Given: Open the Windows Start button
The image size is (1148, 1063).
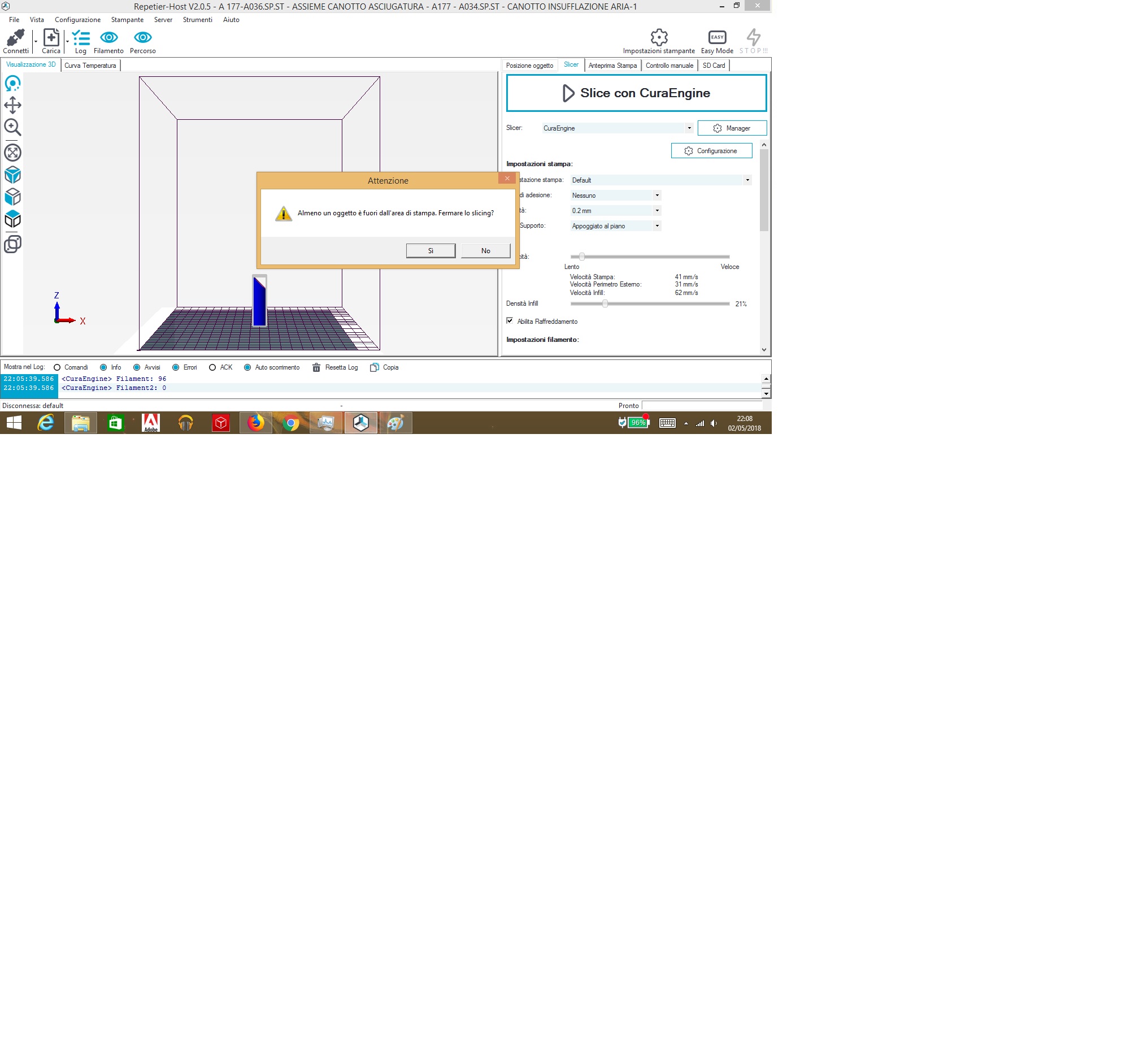Looking at the screenshot, I should [14, 423].
